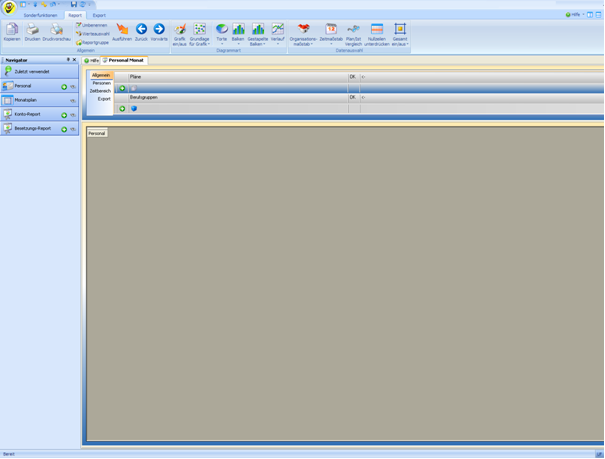Toggle Grafik ein/aus
605x459 pixels.
[180, 31]
